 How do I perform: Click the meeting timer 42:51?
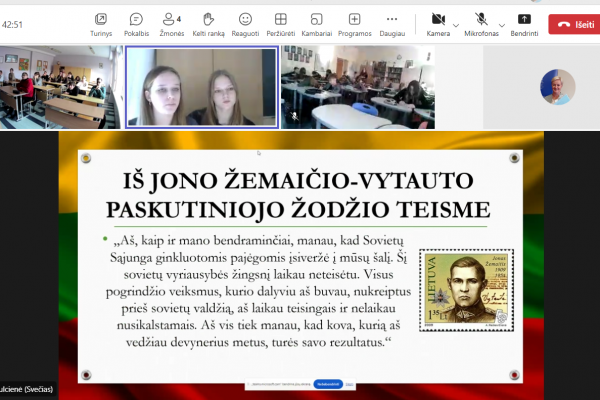pyautogui.click(x=12, y=25)
